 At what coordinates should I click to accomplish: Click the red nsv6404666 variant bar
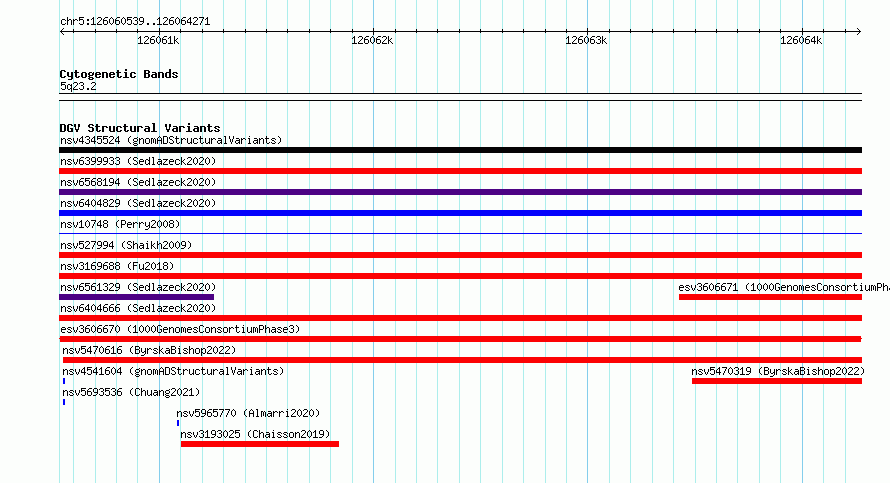click(460, 318)
